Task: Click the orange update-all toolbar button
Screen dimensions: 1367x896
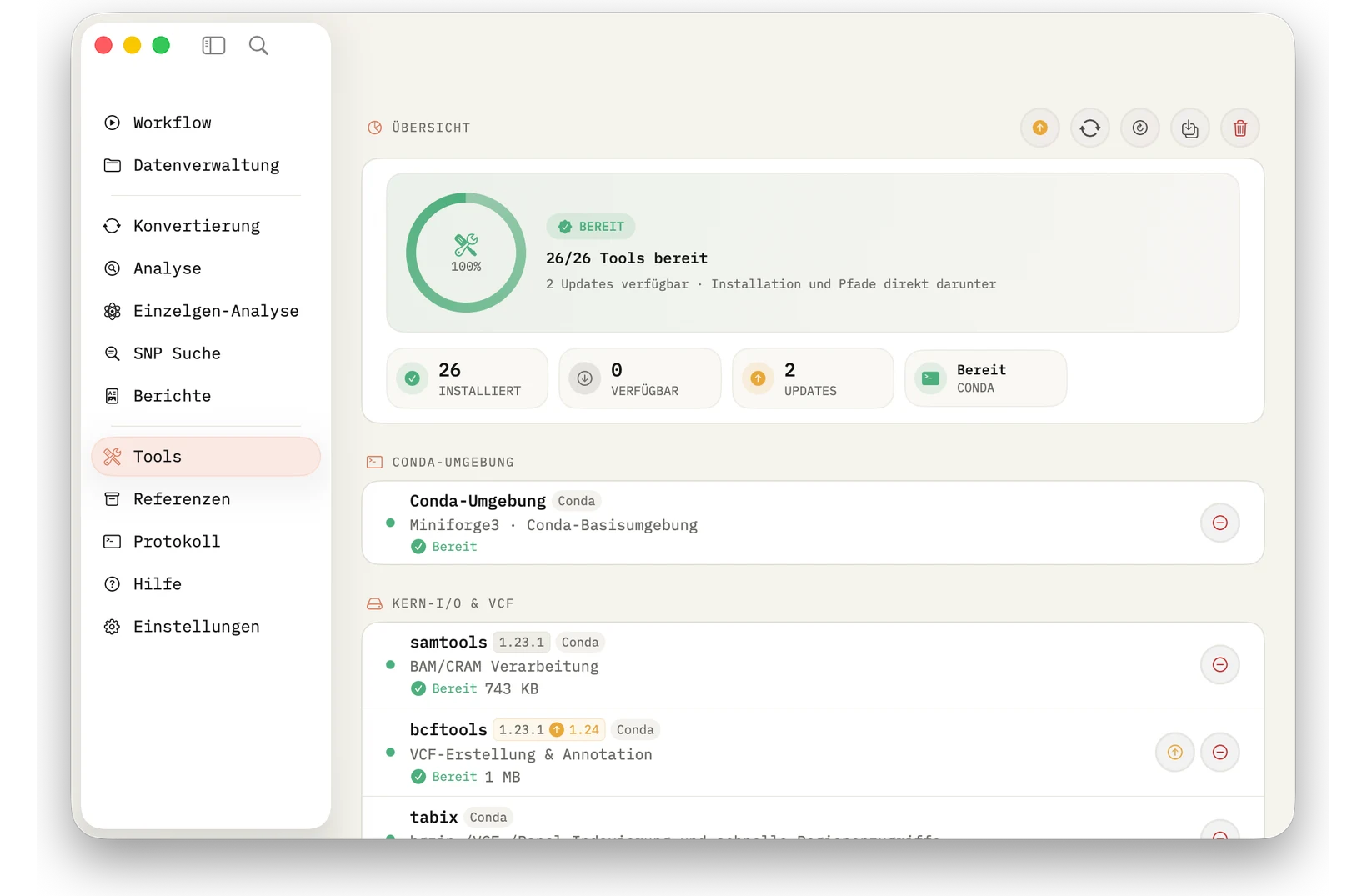Action: pyautogui.click(x=1039, y=128)
